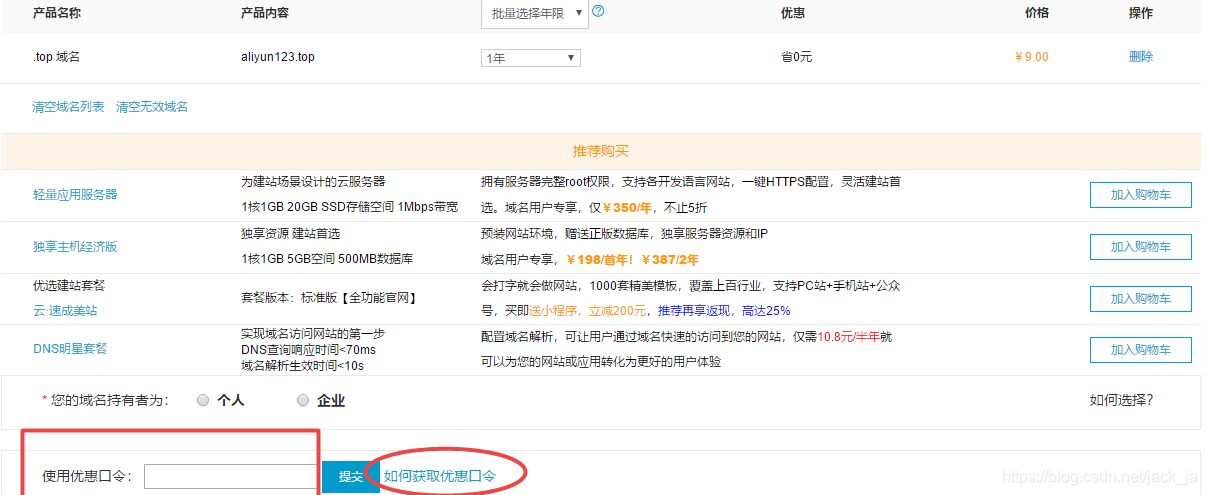This screenshot has height=495, width=1207.
Task: Click the 1核1GB 20GB SSD存储空间 spec text
Action: (318, 207)
